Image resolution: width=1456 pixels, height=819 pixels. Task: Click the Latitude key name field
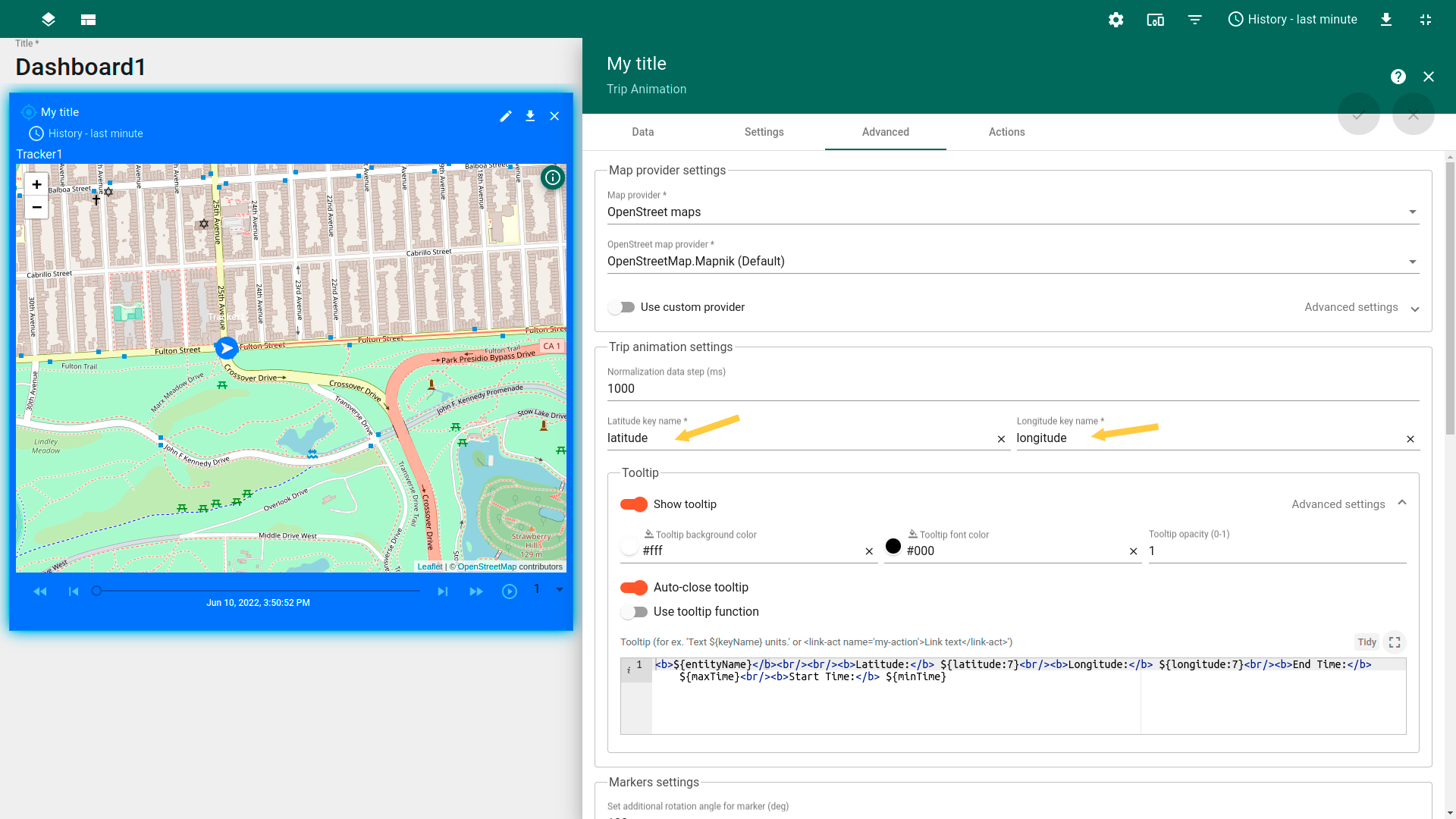point(799,438)
